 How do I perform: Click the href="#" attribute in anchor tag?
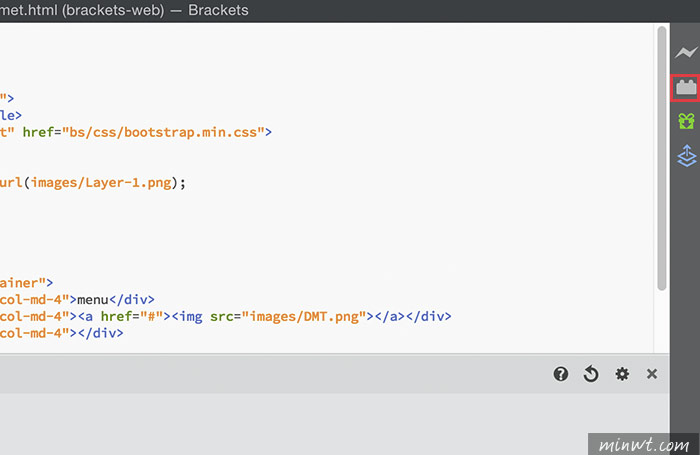pos(132,316)
